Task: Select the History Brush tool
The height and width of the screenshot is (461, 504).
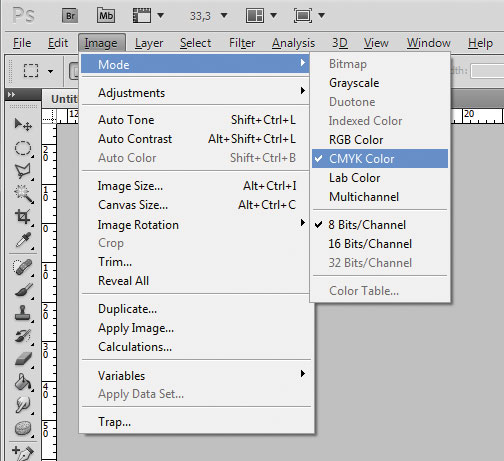Action: pos(23,336)
